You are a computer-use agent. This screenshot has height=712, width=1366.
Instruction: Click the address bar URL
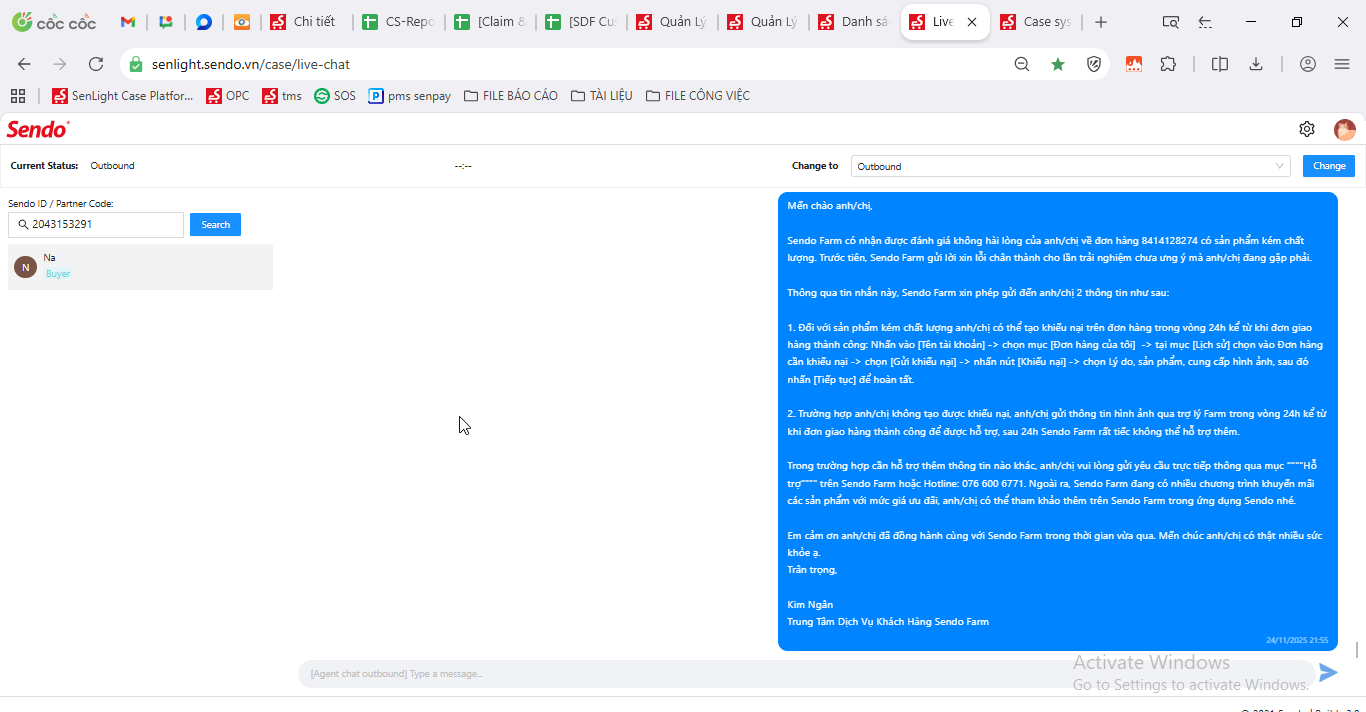(x=251, y=64)
